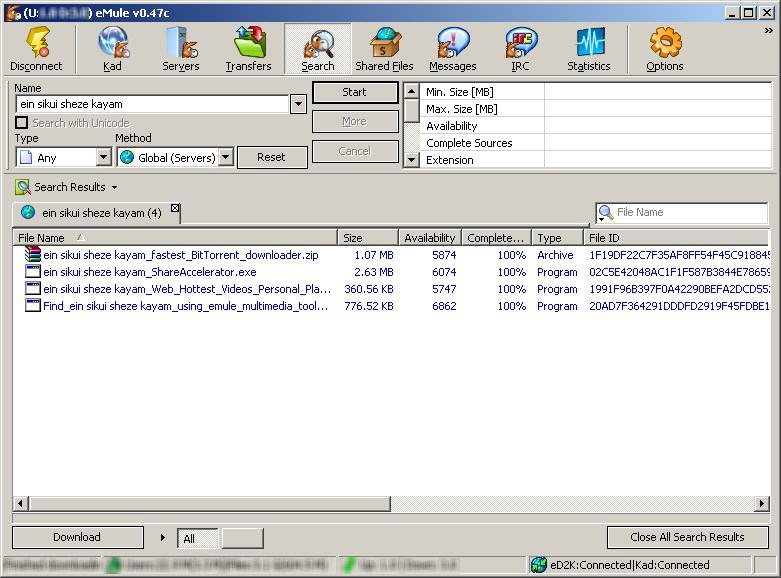Click the Max. Size [MB] value field

click(657, 109)
